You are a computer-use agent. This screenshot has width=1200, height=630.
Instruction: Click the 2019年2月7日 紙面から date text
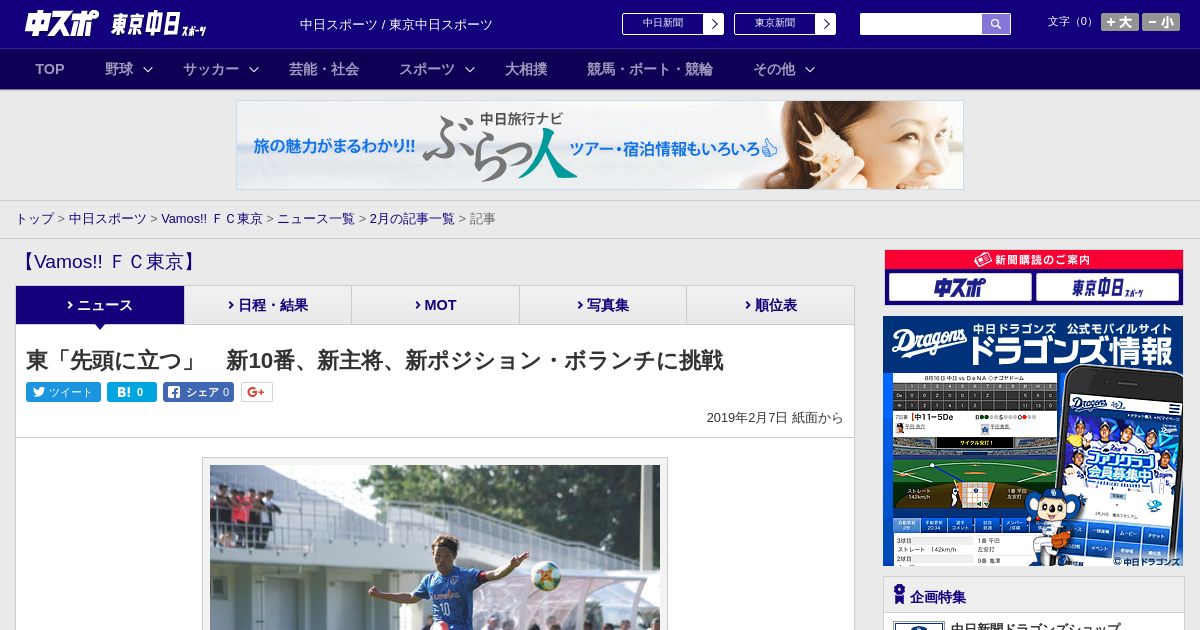(775, 418)
